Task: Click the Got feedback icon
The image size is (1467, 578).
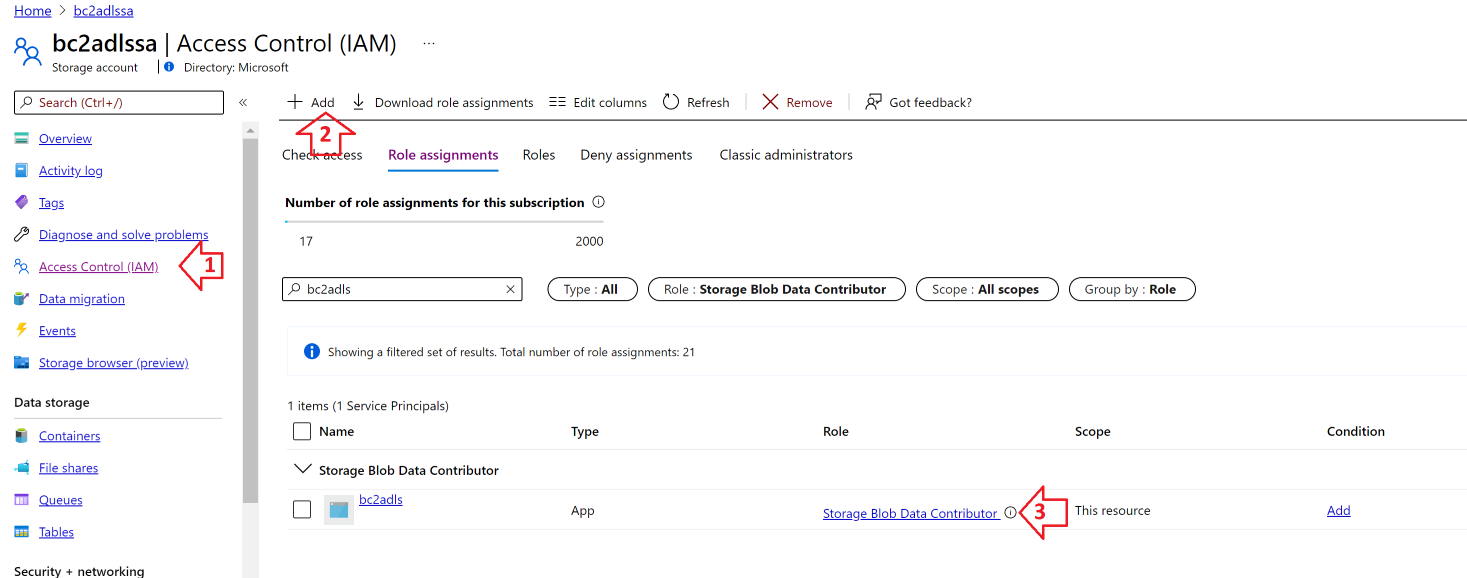Action: [x=874, y=102]
